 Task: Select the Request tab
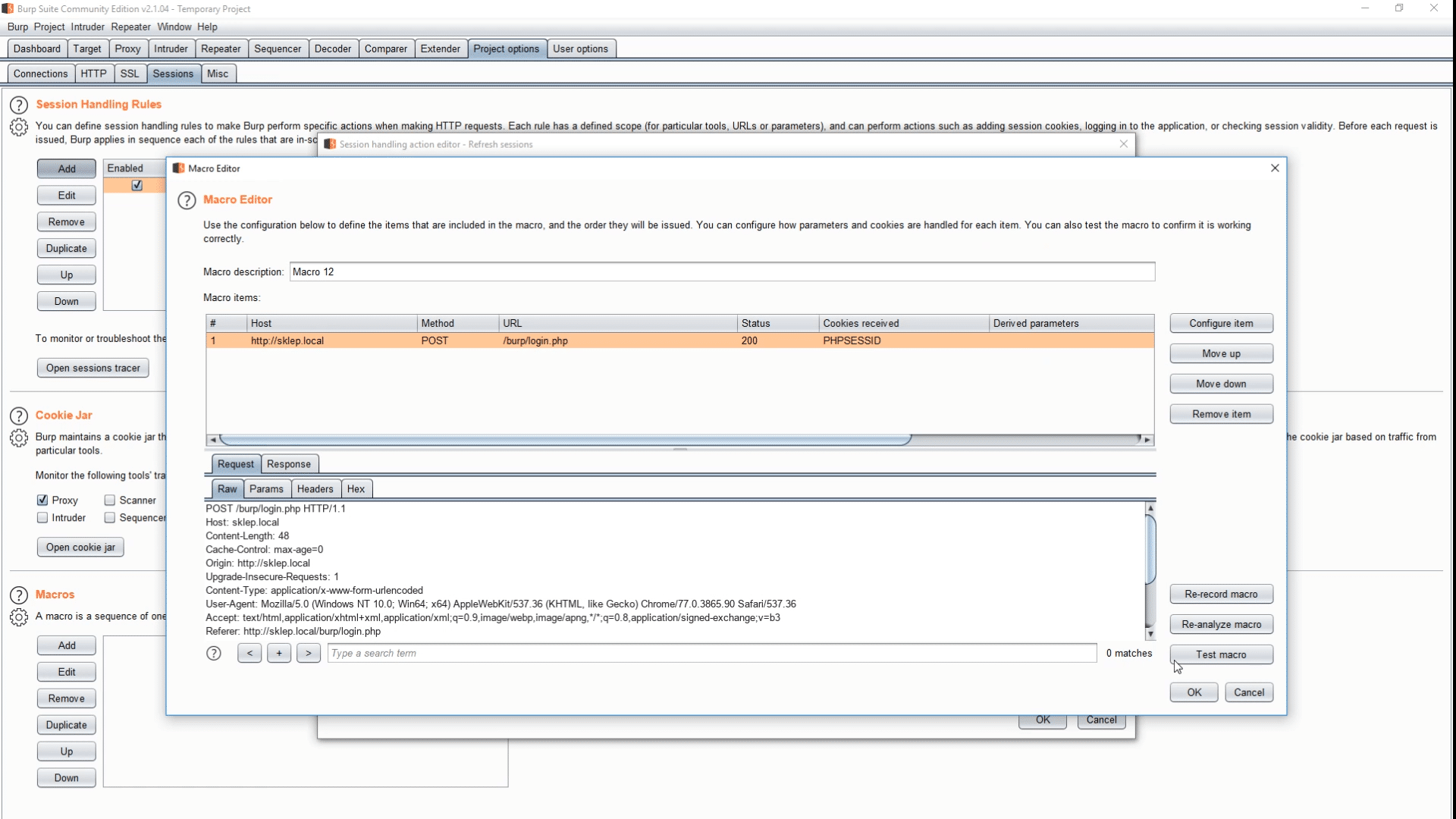(236, 464)
